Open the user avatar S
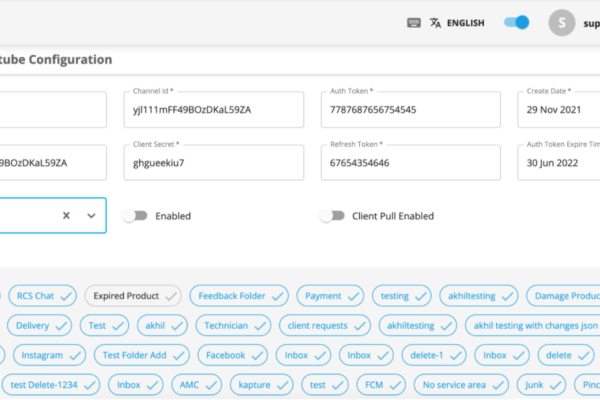This screenshot has height=400, width=600. coord(561,23)
